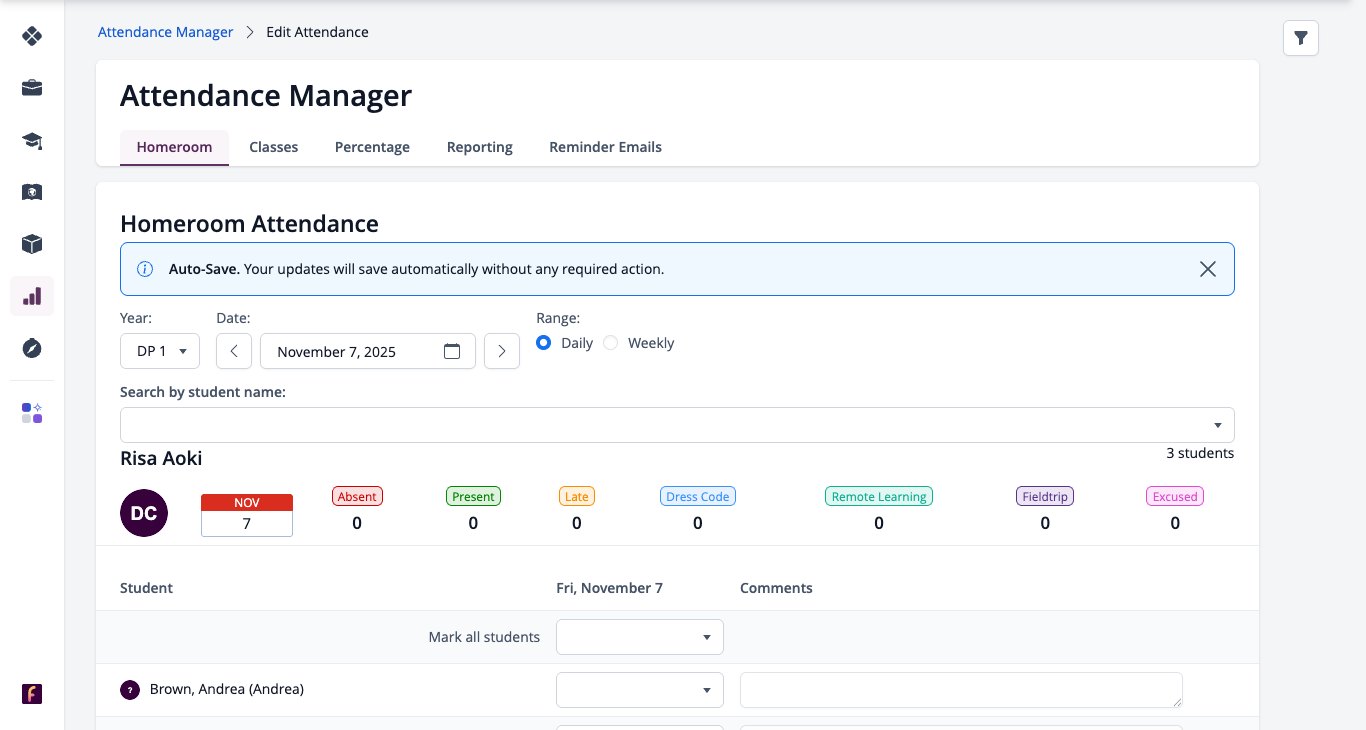Open Andrea Brown's attendance dropdown
Screen dimensions: 1366x730
click(x=640, y=690)
